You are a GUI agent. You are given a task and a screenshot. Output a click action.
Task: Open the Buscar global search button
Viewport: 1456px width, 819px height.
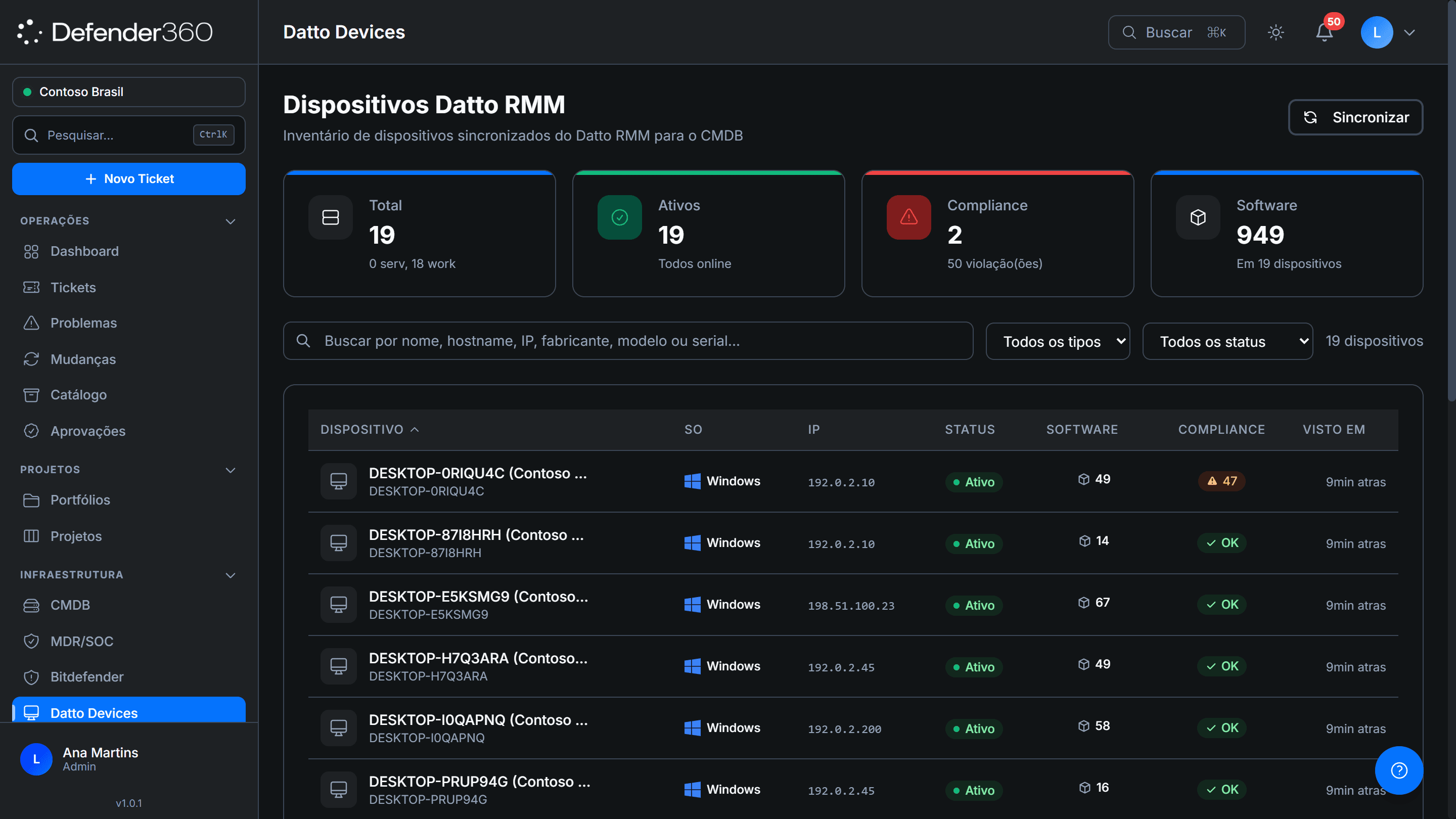(x=1176, y=32)
